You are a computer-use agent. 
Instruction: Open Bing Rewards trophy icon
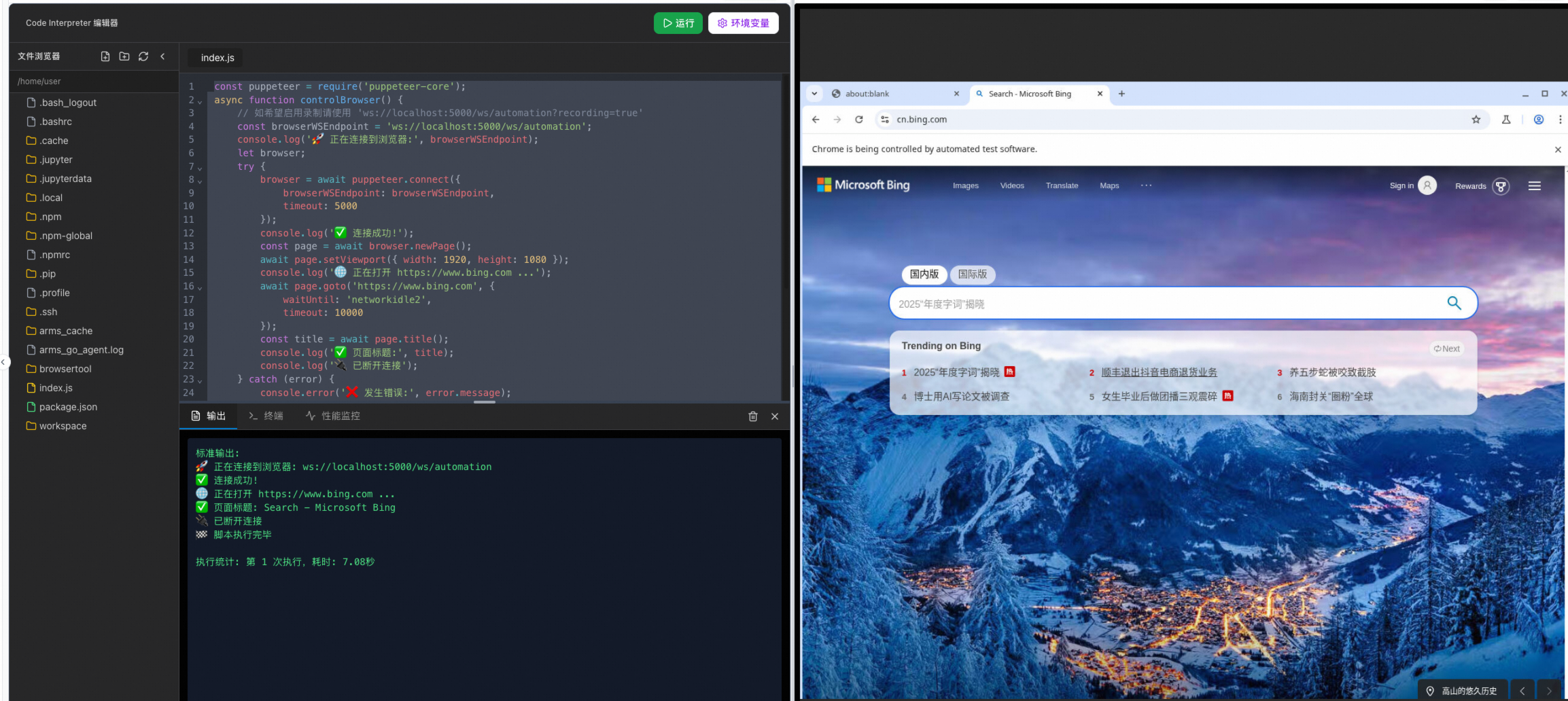click(1501, 186)
